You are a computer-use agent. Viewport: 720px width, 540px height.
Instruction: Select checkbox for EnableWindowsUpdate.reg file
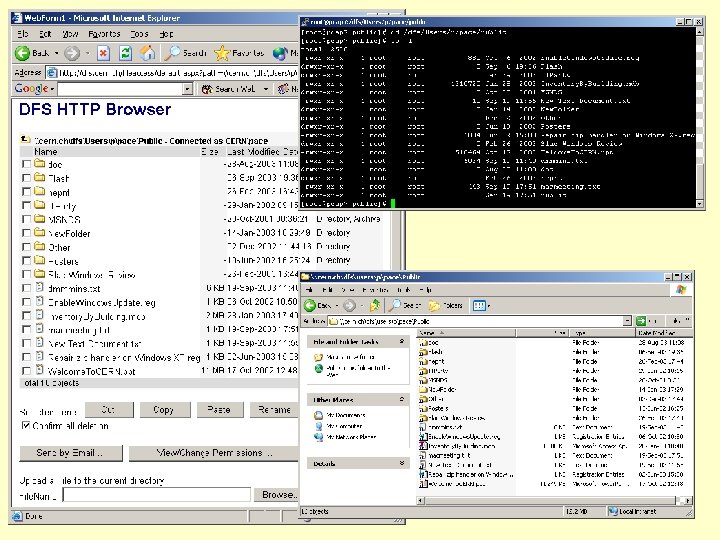coord(26,302)
